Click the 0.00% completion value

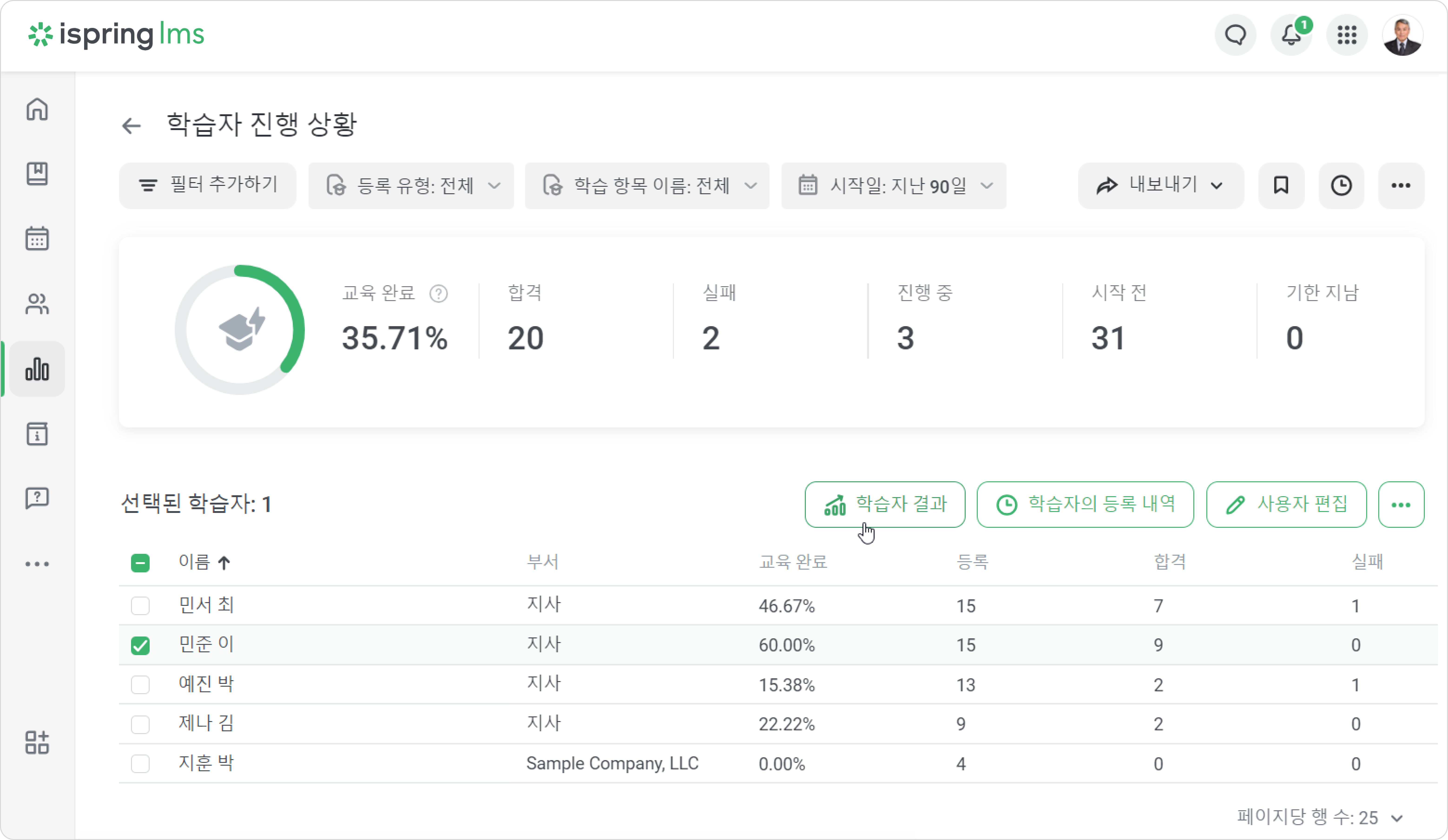(782, 764)
